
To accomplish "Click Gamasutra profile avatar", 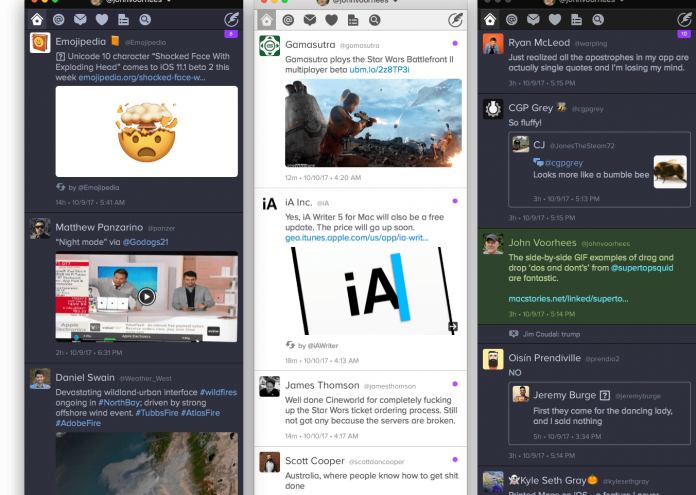I will click(269, 46).
